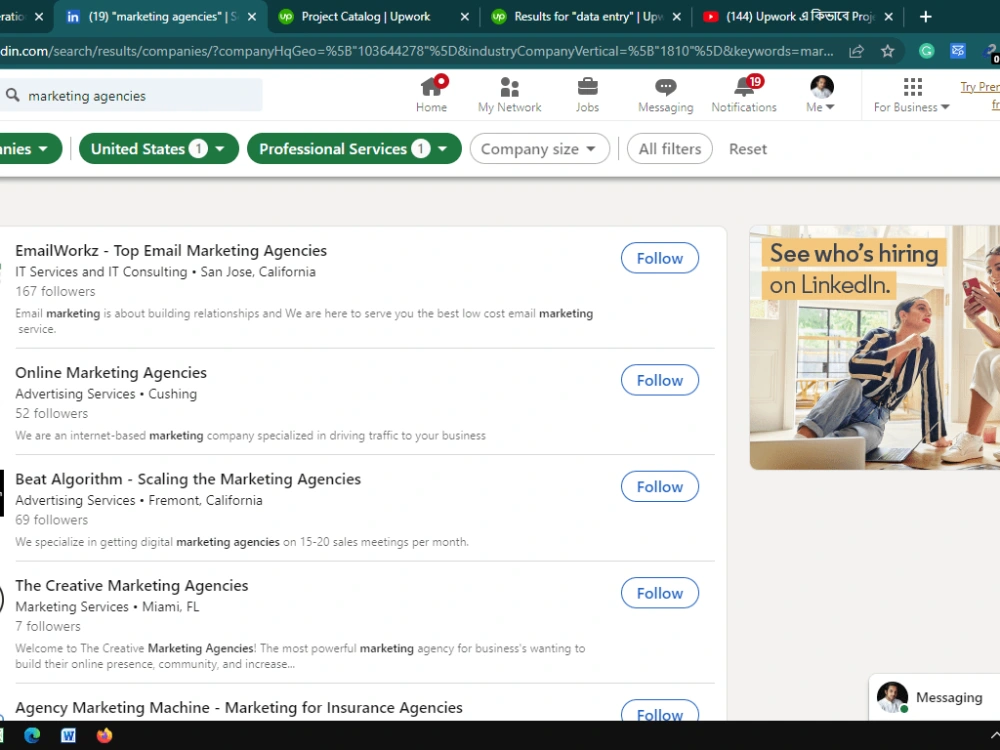Screen dimensions: 1000x750
Task: Open Microsoft Word from taskbar
Action: pyautogui.click(x=68, y=735)
